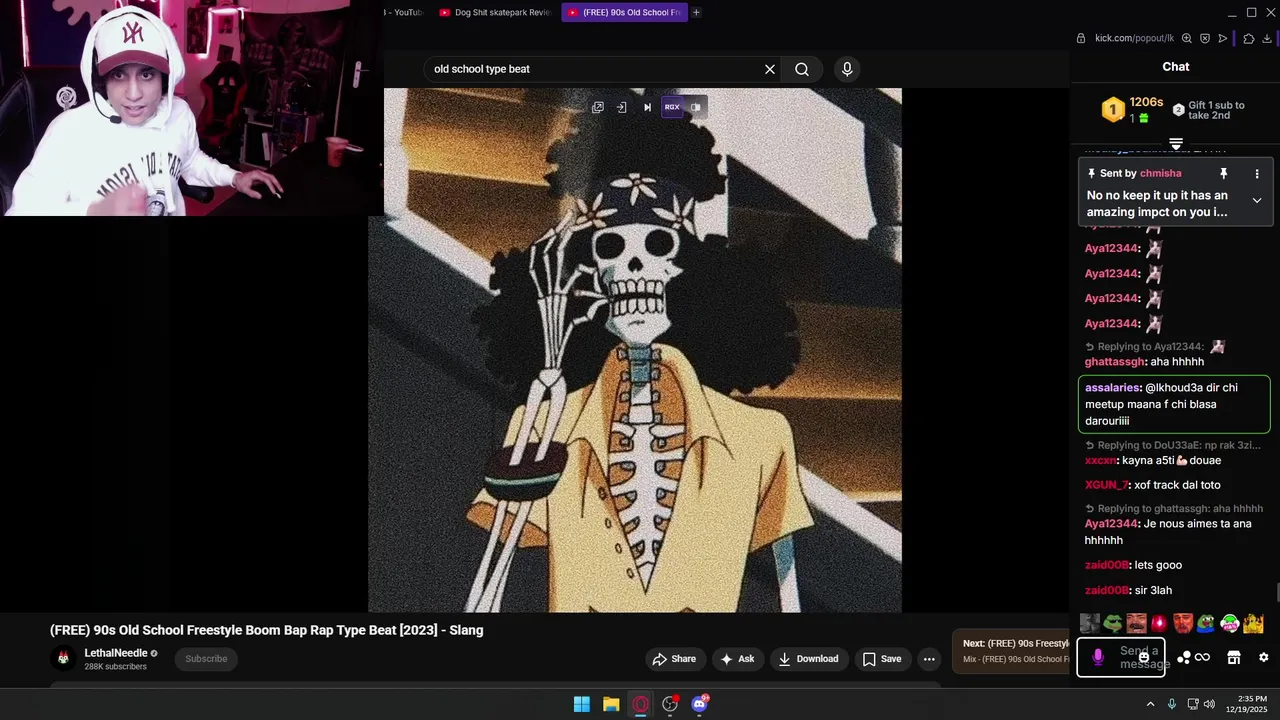Open new browser tab with plus button
Viewport: 1280px width, 720px height.
point(696,12)
